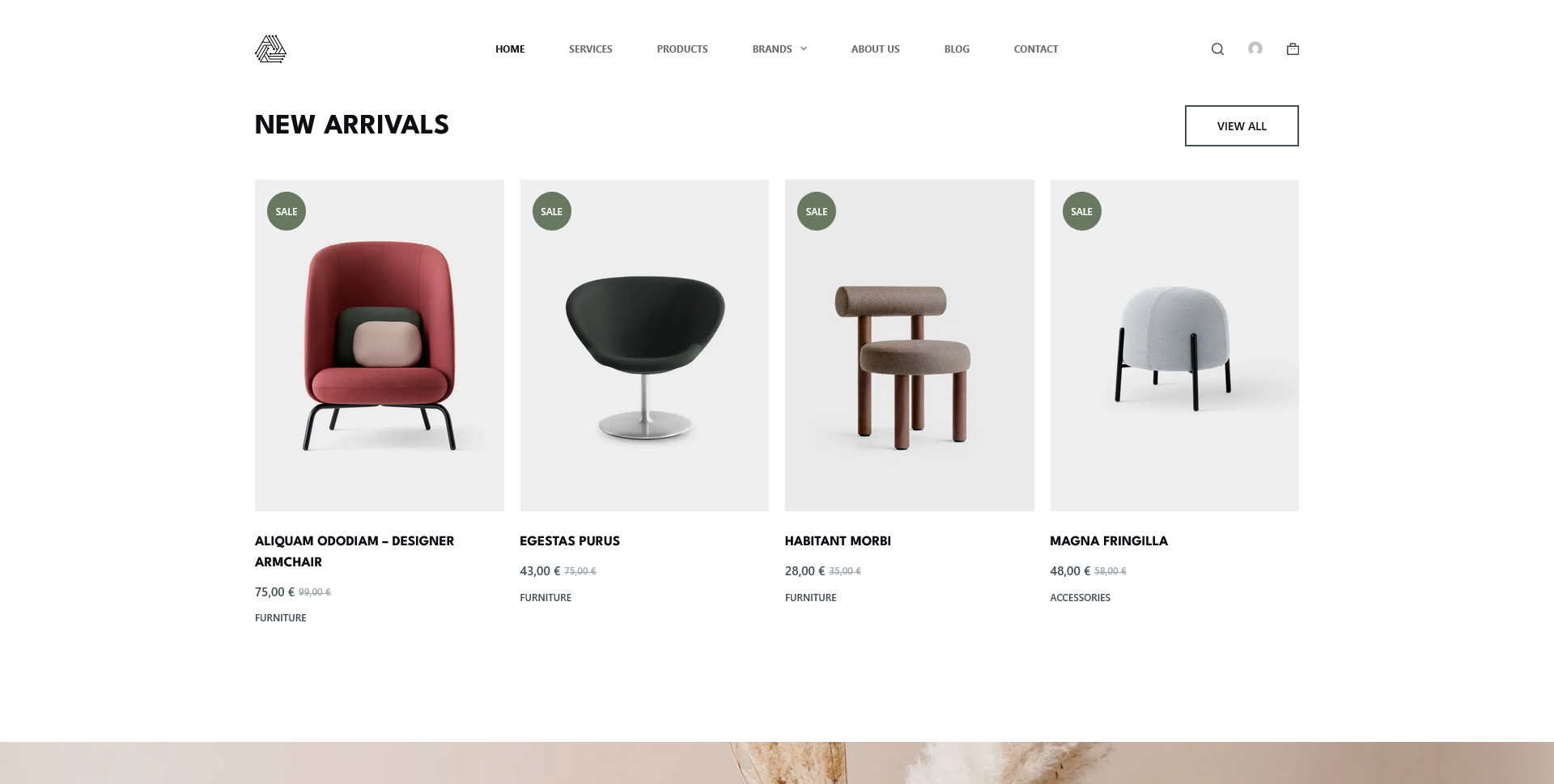The height and width of the screenshot is (784, 1554).
Task: Open the Products menu item
Action: pos(682,49)
